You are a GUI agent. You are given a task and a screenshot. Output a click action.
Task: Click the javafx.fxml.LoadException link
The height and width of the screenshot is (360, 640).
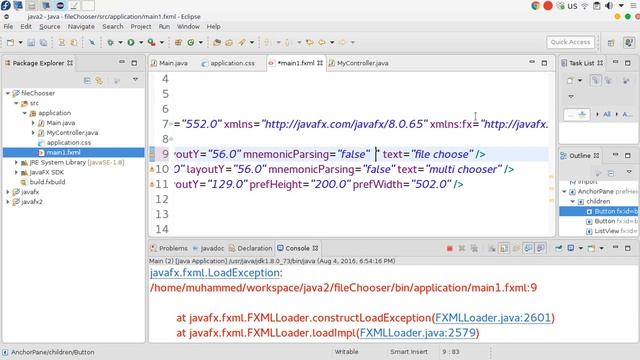[215, 273]
